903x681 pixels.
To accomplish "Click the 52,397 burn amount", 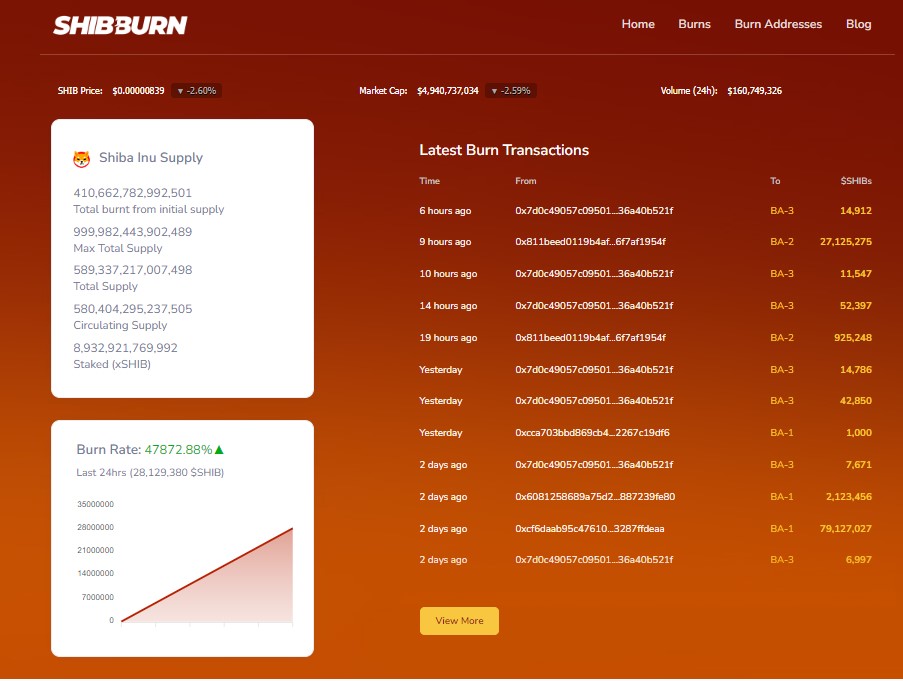I will [x=856, y=306].
